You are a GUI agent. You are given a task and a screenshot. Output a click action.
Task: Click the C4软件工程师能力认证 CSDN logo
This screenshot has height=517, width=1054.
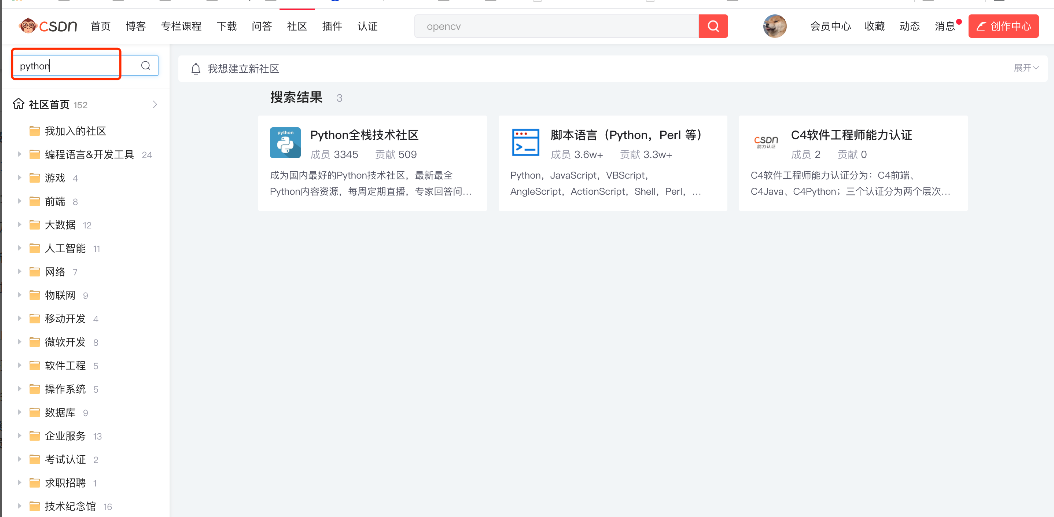tap(766, 140)
